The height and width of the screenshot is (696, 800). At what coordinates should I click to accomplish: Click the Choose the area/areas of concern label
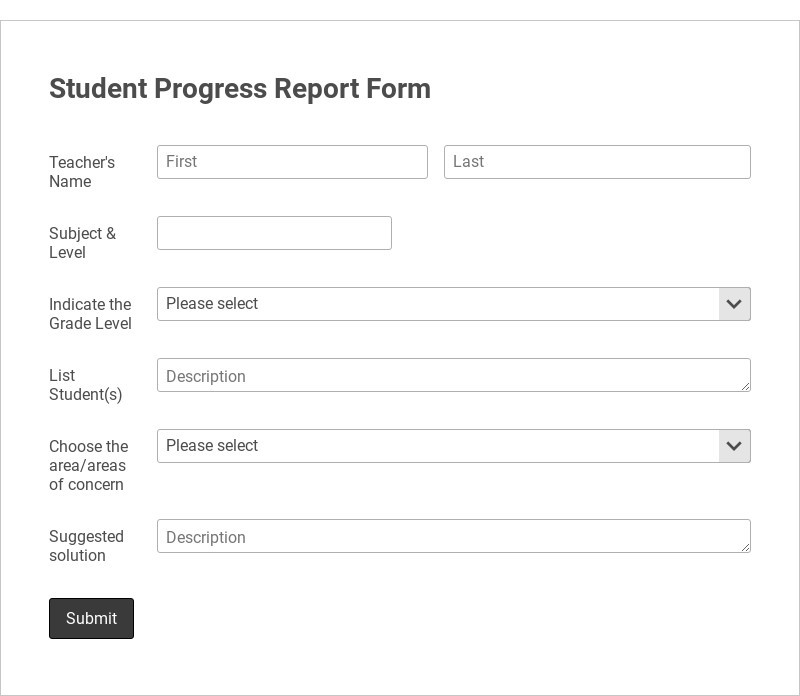[x=88, y=465]
